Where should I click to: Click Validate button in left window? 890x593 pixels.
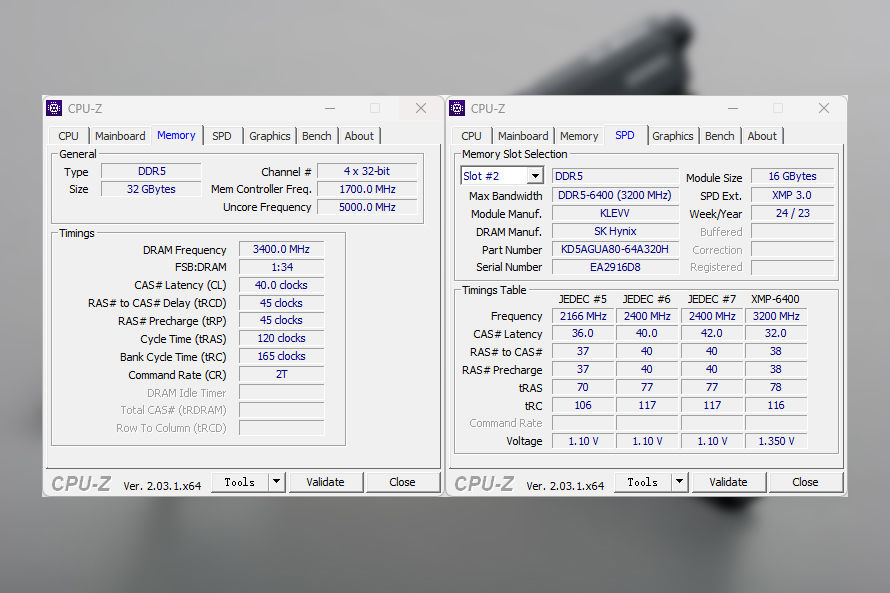click(325, 482)
